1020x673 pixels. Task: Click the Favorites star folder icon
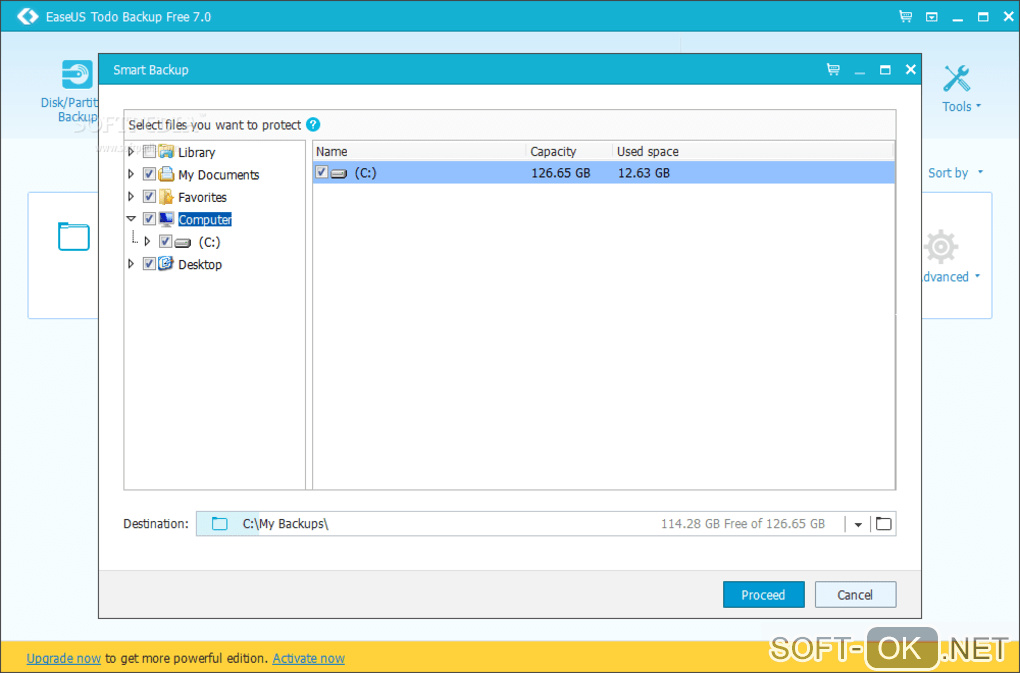[167, 196]
